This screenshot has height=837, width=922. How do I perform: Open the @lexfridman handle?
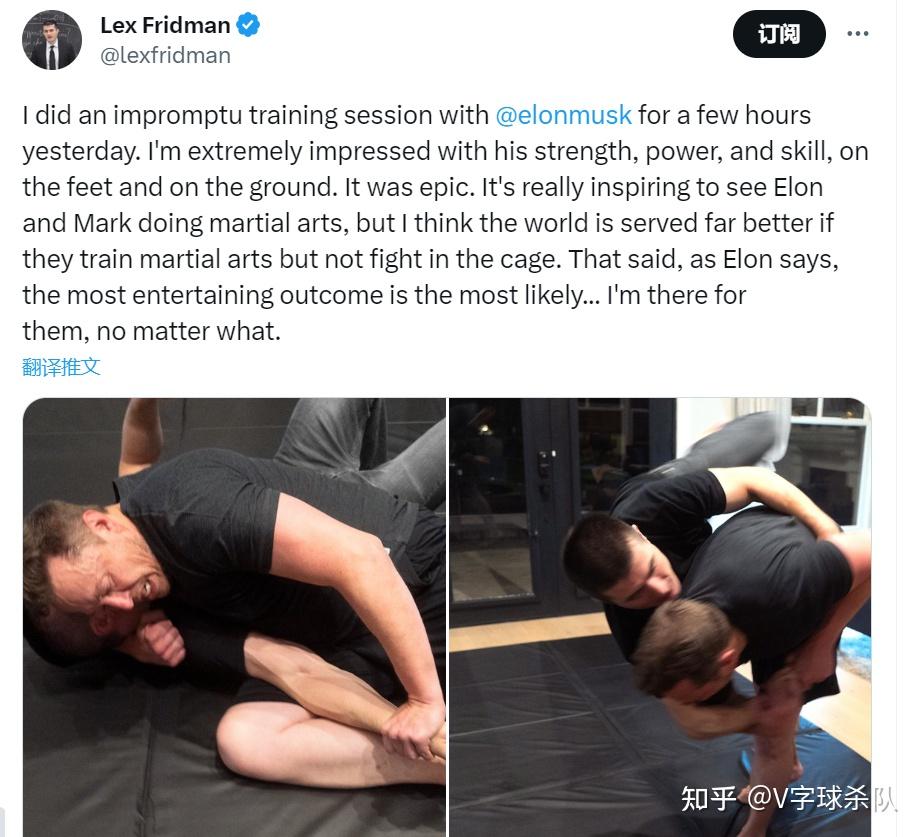pos(165,56)
